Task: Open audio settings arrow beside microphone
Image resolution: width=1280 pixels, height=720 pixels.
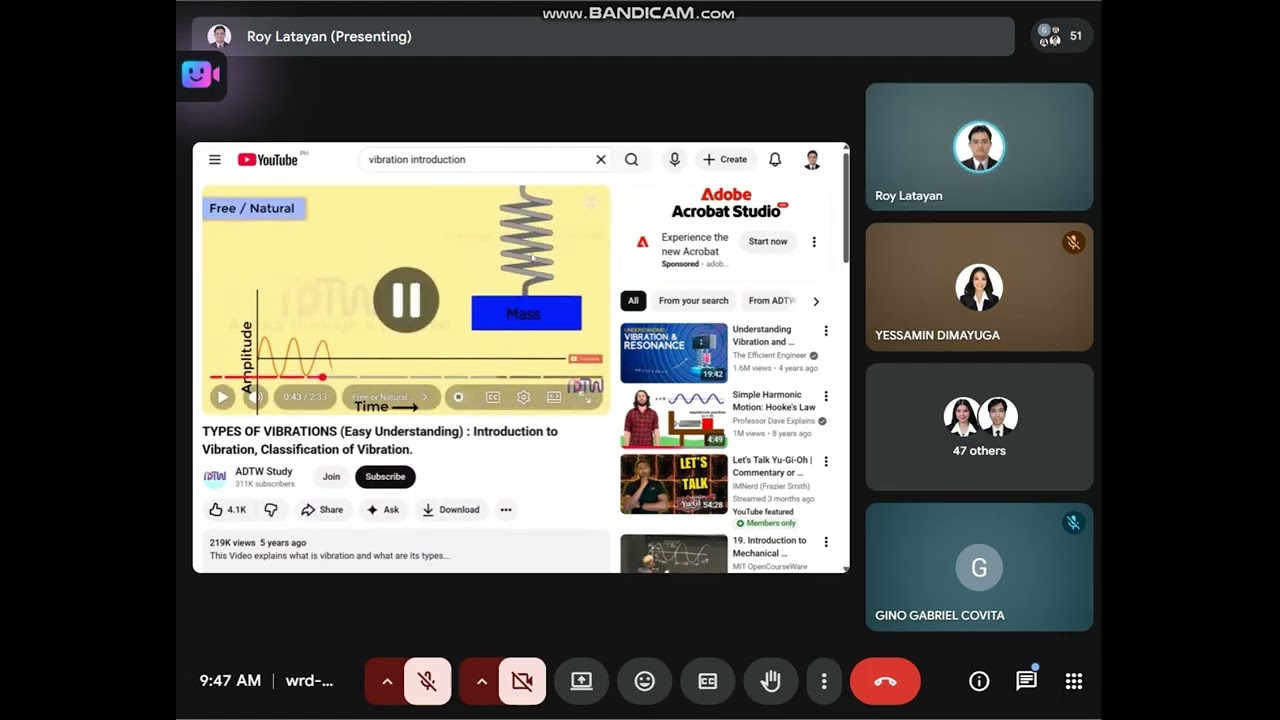Action: [x=386, y=681]
